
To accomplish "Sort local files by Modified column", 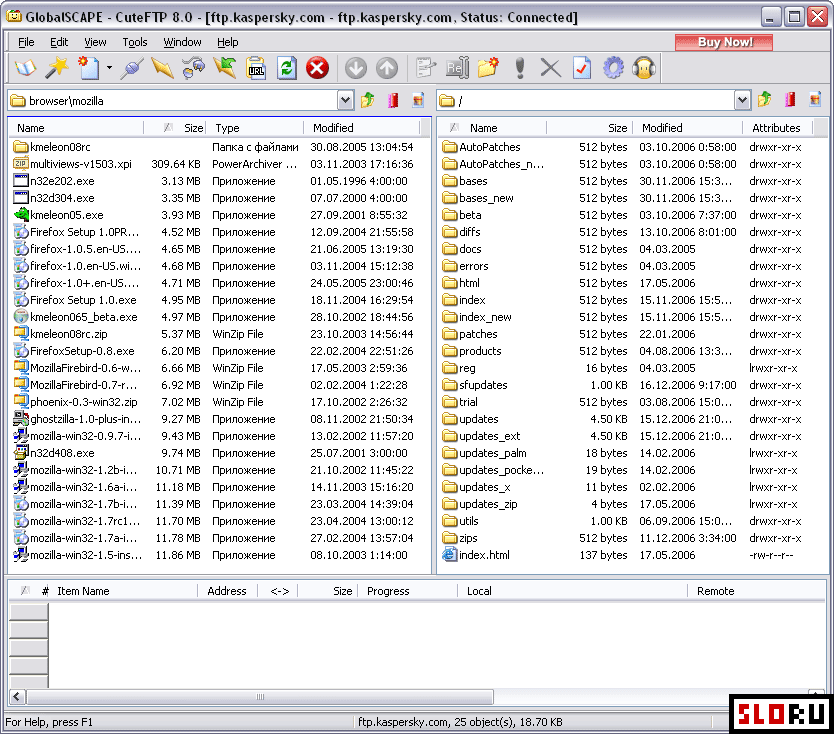I will pos(361,128).
